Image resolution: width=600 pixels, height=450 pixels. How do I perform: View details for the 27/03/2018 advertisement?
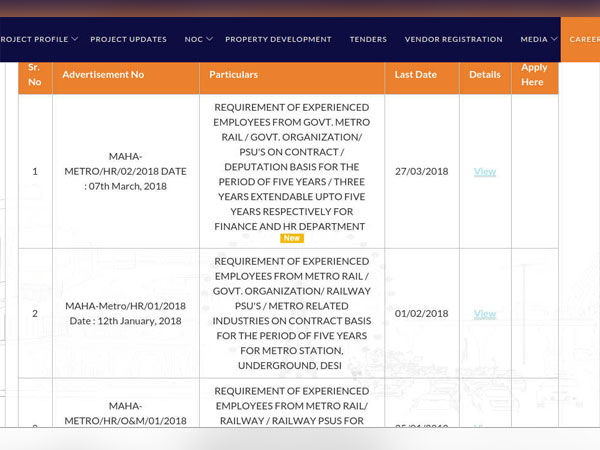(485, 171)
